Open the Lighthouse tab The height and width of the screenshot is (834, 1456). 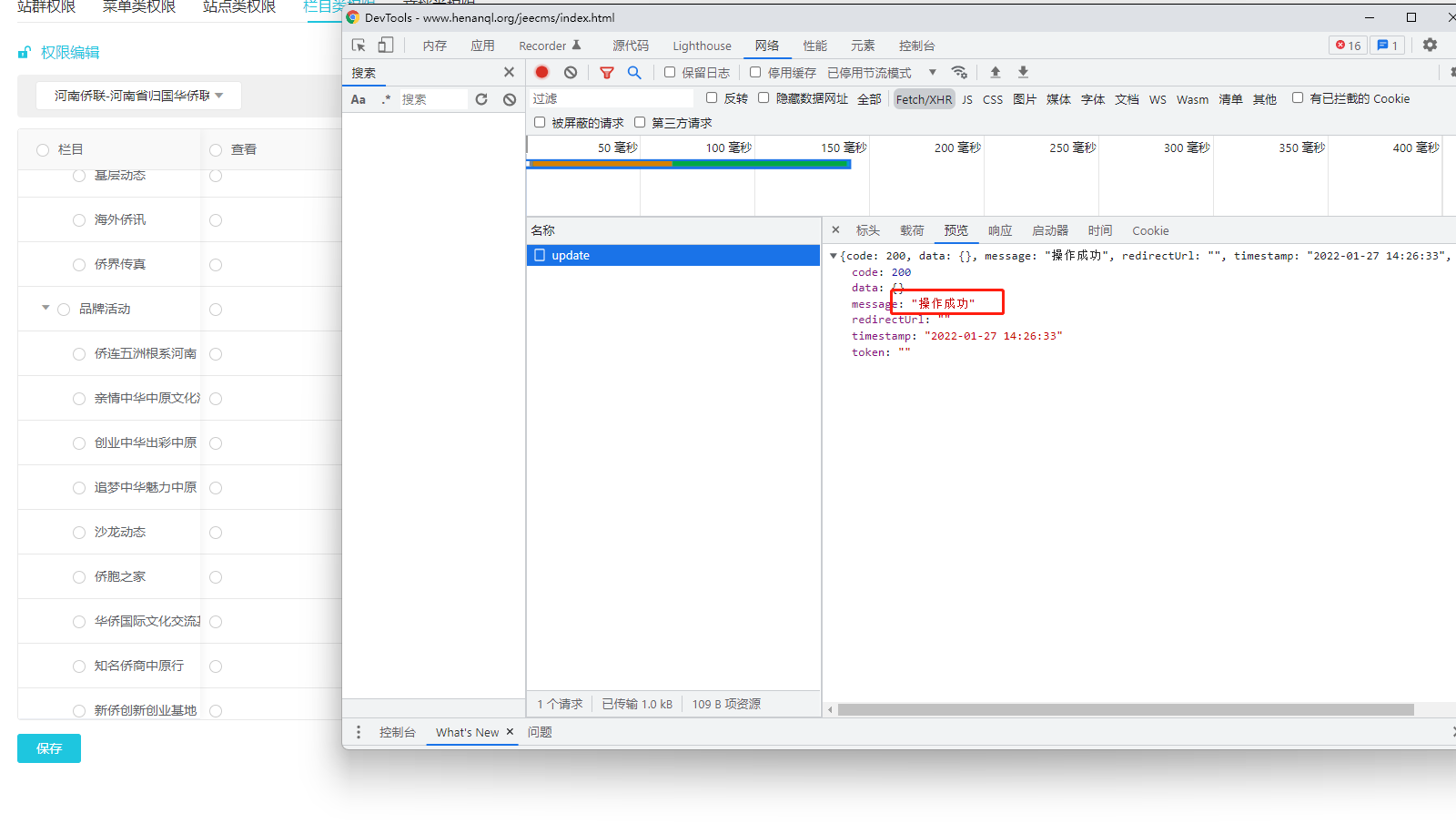click(702, 46)
